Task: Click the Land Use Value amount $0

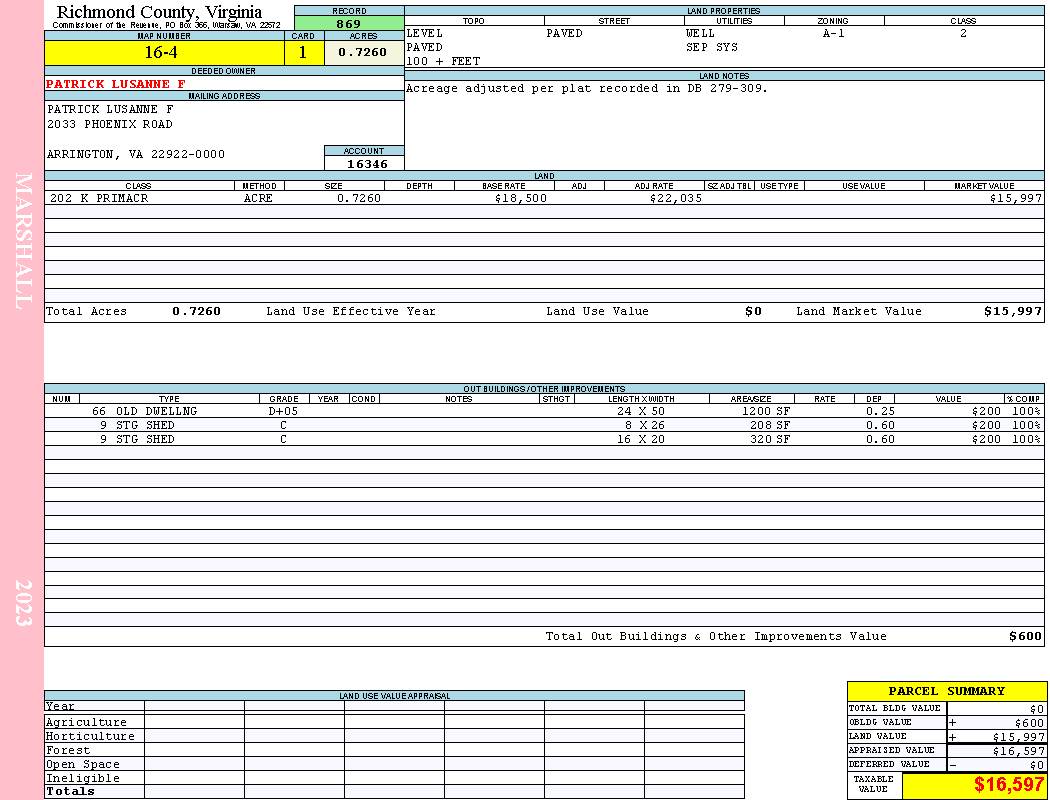Action: (753, 311)
